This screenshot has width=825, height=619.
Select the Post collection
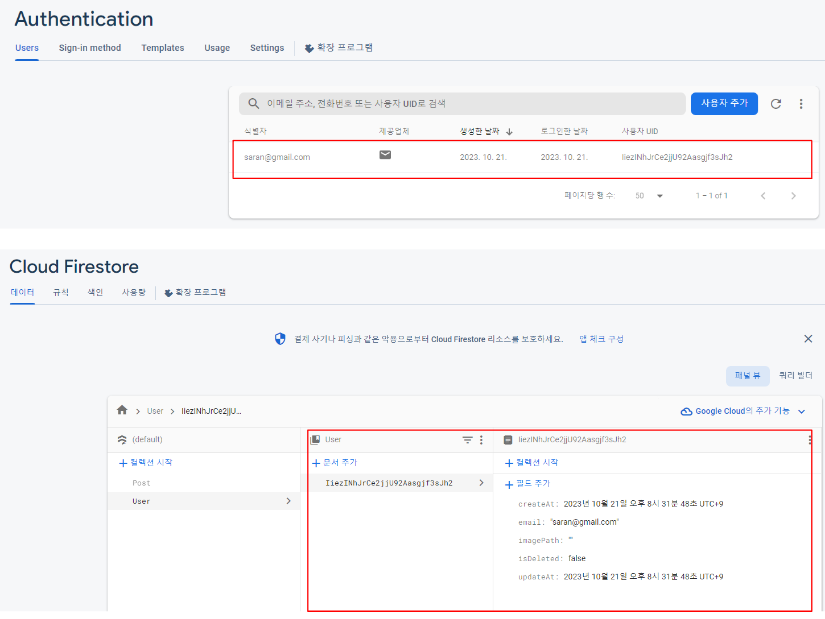click(x=142, y=483)
